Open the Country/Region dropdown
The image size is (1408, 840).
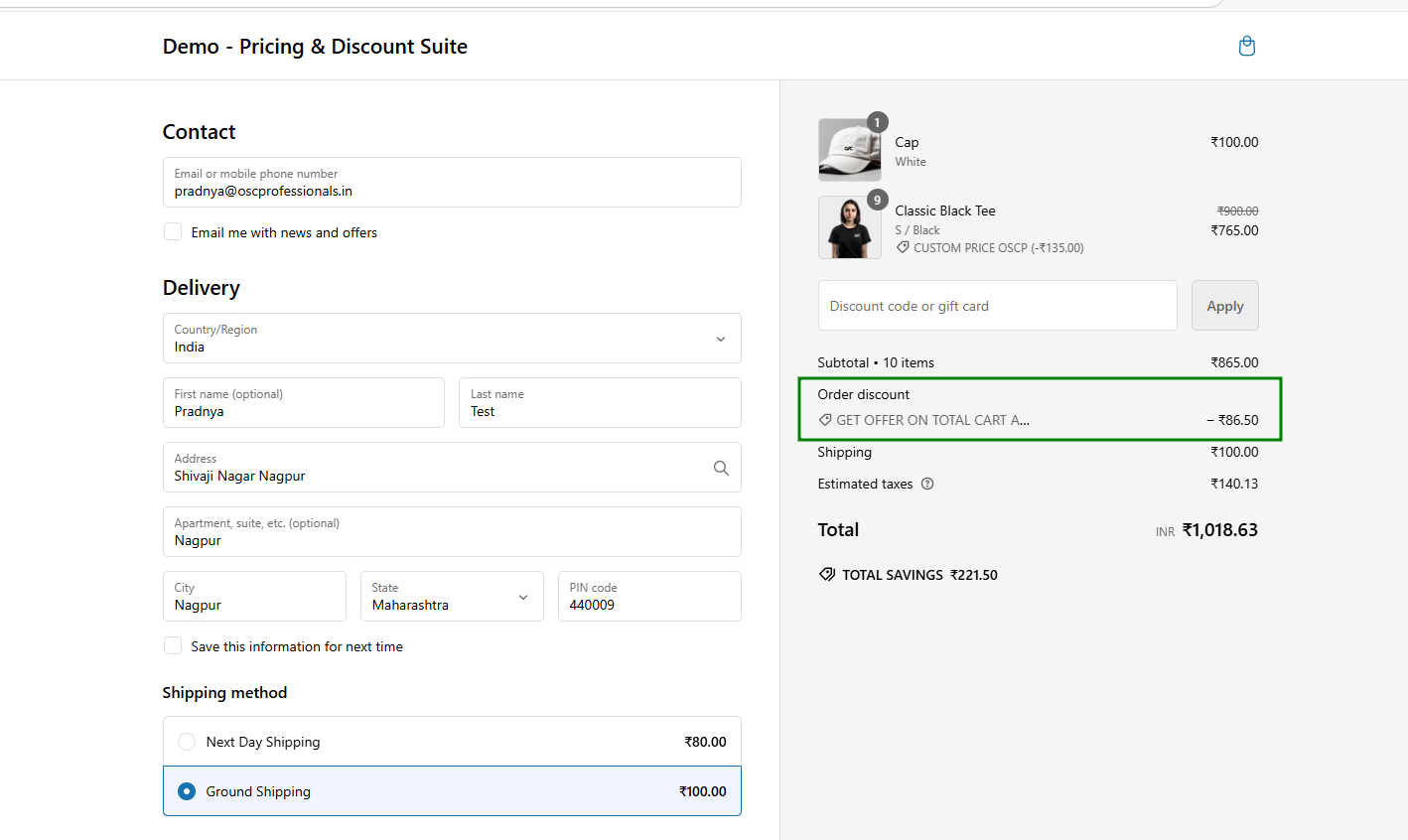coord(452,339)
